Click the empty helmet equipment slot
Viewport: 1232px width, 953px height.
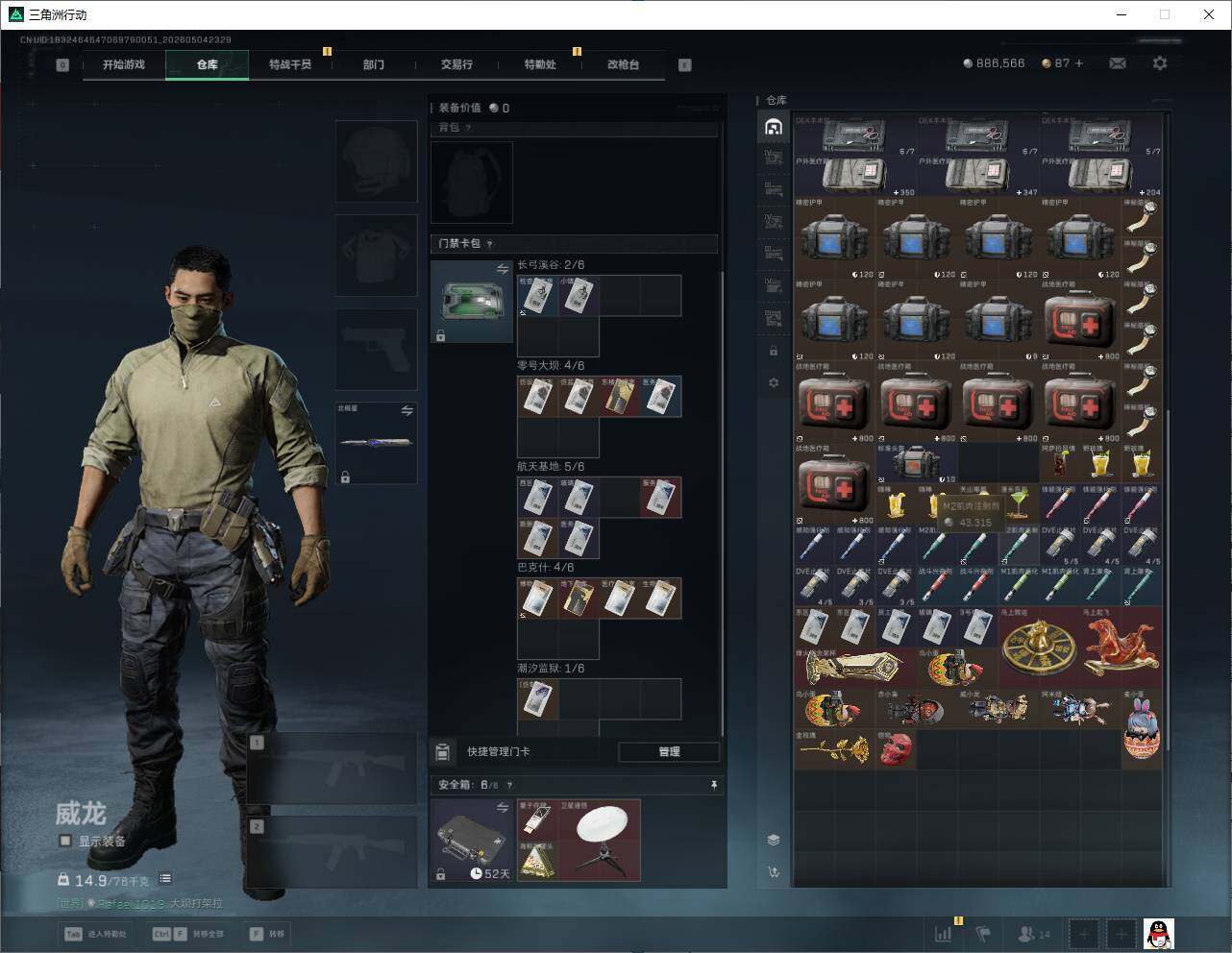click(377, 161)
